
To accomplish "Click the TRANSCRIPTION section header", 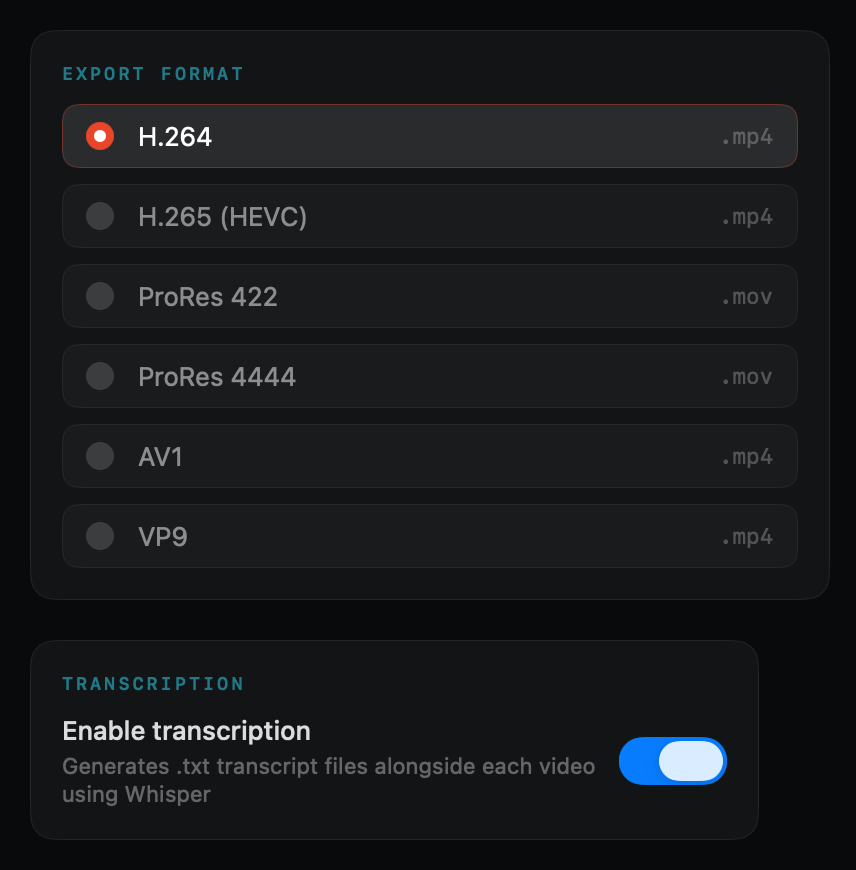I will point(152,683).
